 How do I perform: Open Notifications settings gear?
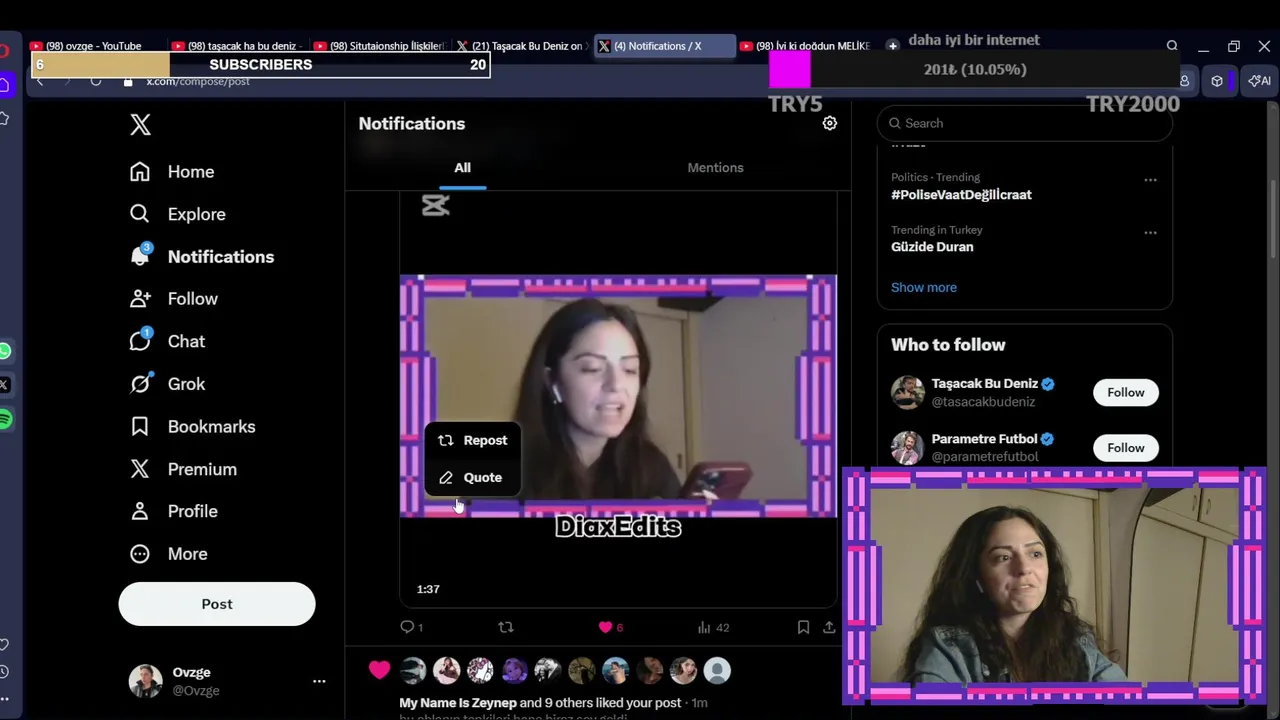(829, 123)
